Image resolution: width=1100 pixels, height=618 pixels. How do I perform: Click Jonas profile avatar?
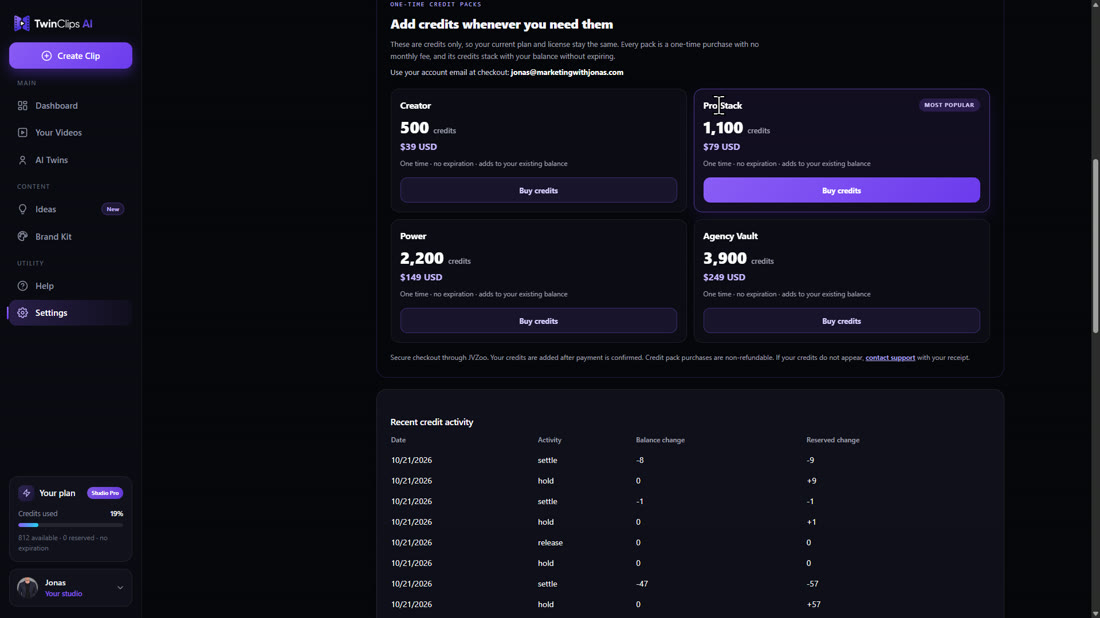(27, 587)
